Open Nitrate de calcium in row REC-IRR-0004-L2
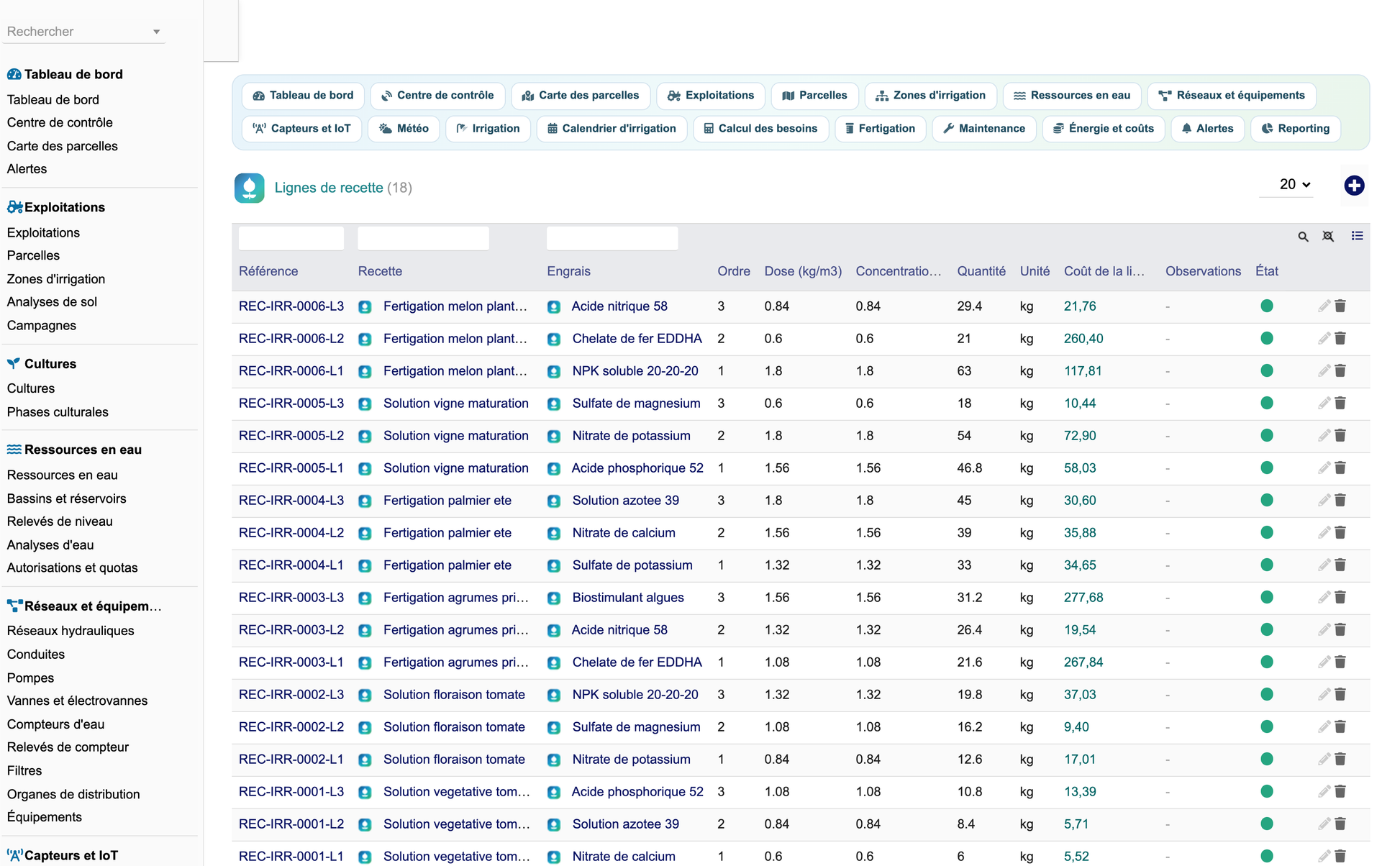This screenshot has height=866, width=1400. tap(624, 533)
